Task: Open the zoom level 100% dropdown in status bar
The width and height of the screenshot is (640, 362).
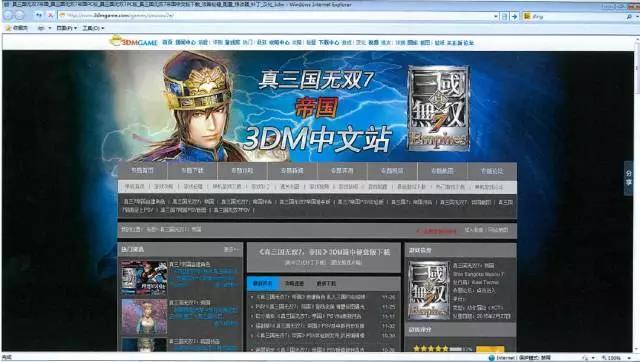Action: click(x=615, y=358)
